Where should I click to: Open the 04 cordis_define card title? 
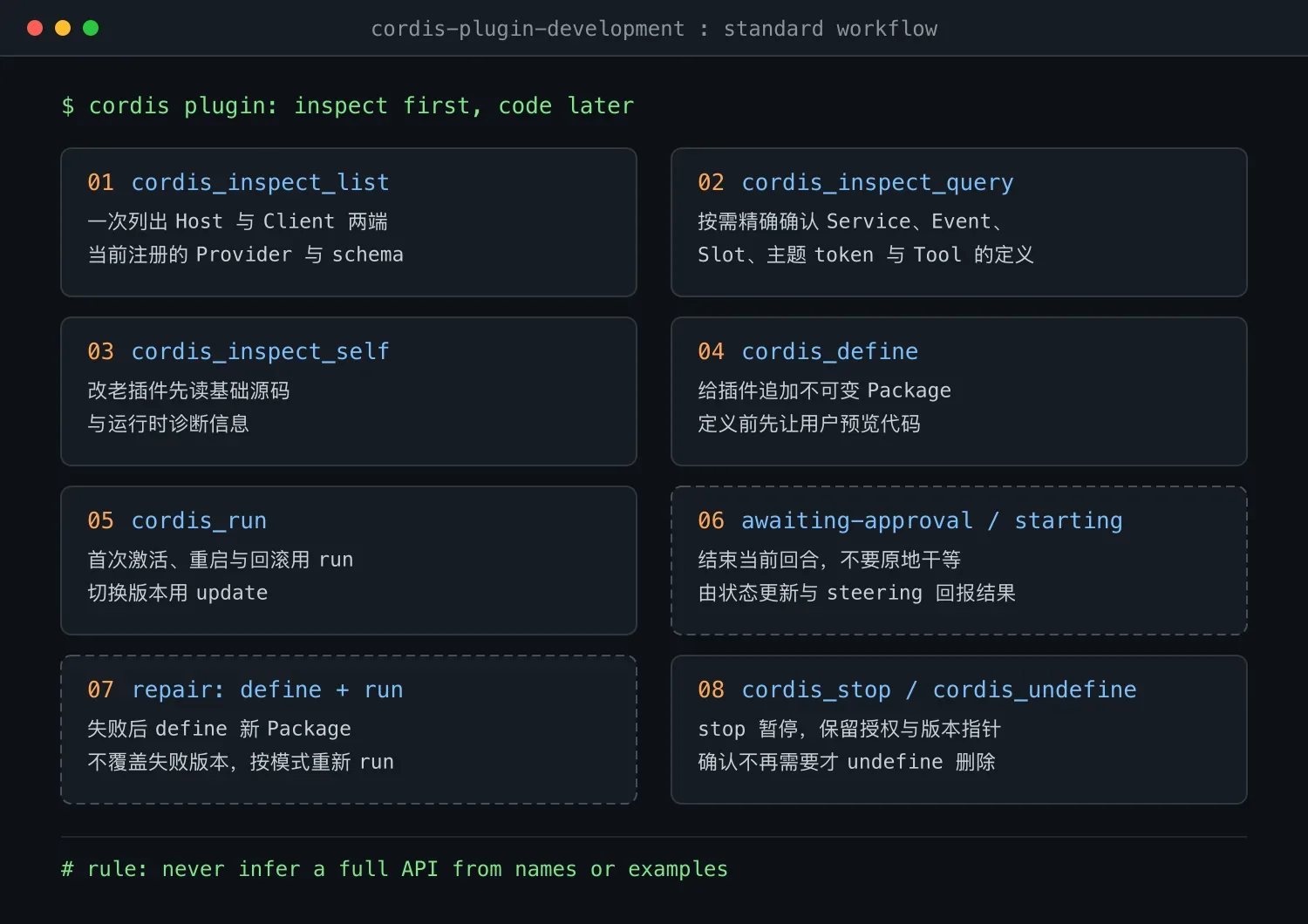(807, 351)
